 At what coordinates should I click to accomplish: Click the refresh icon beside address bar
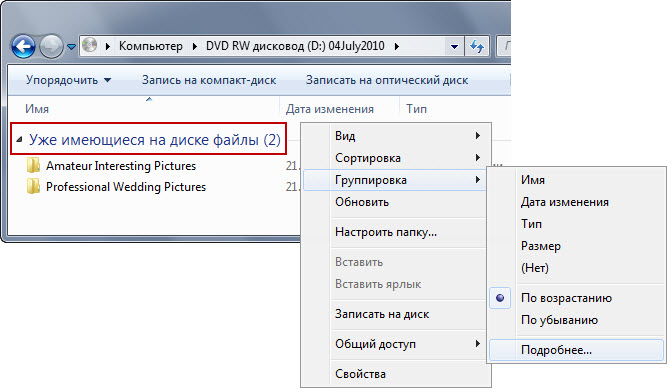[477, 46]
